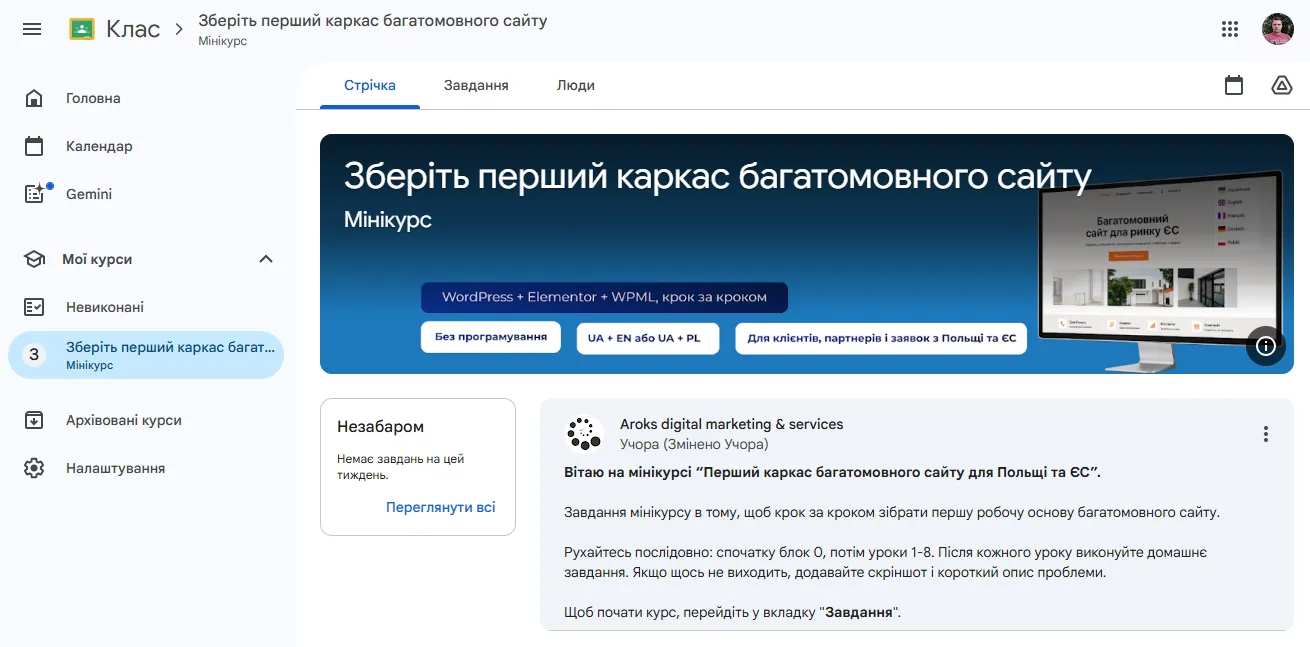Click the course title in the header breadcrumb
Image resolution: width=1310 pixels, height=647 pixels.
(x=373, y=20)
